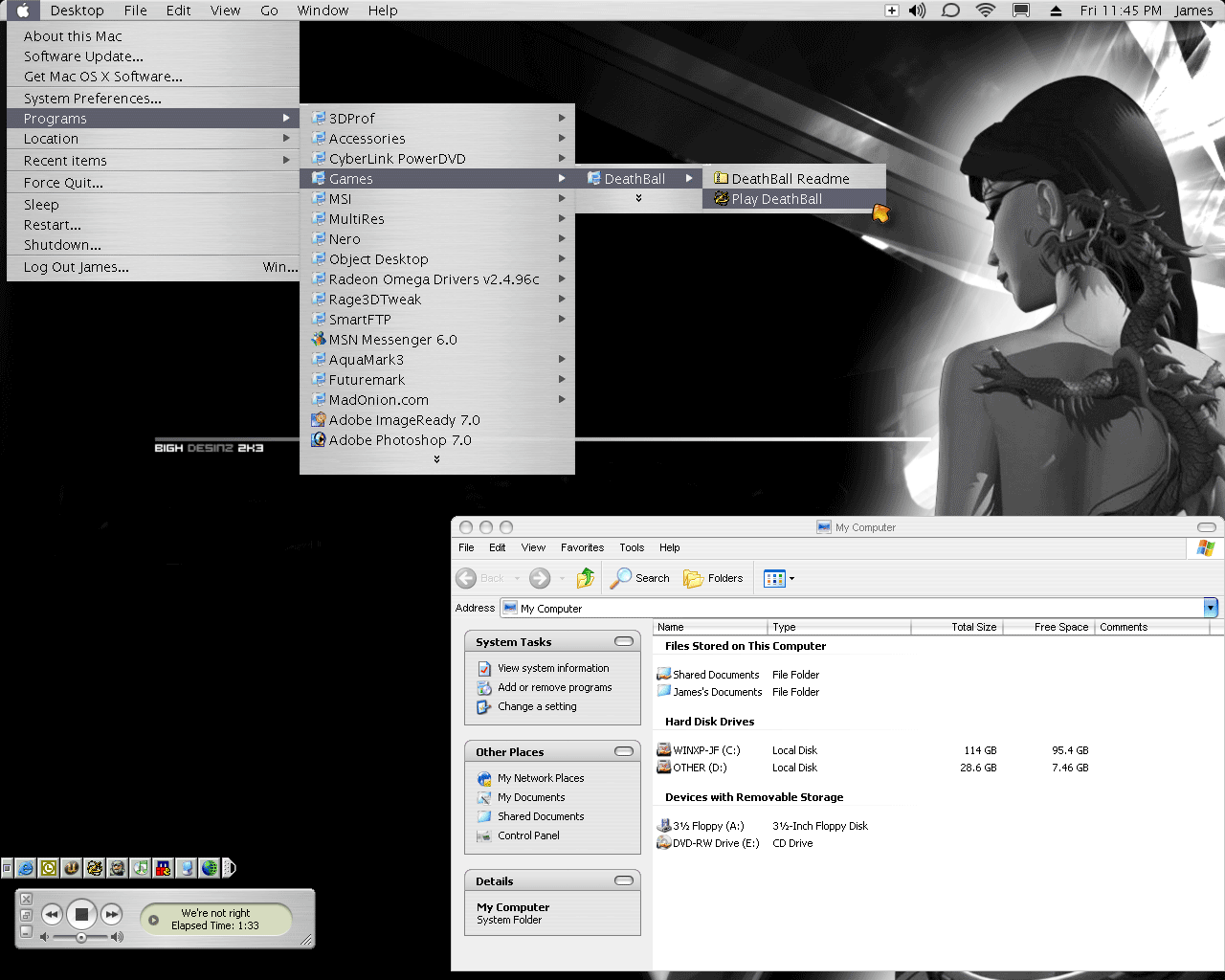The height and width of the screenshot is (980, 1225).
Task: Open the Location submenu
Action: [x=153, y=139]
